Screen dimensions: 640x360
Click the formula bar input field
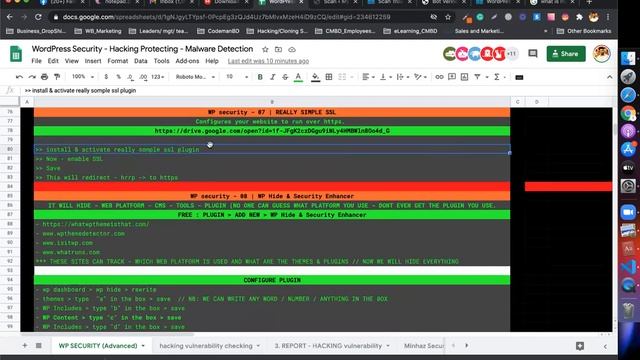(x=318, y=90)
